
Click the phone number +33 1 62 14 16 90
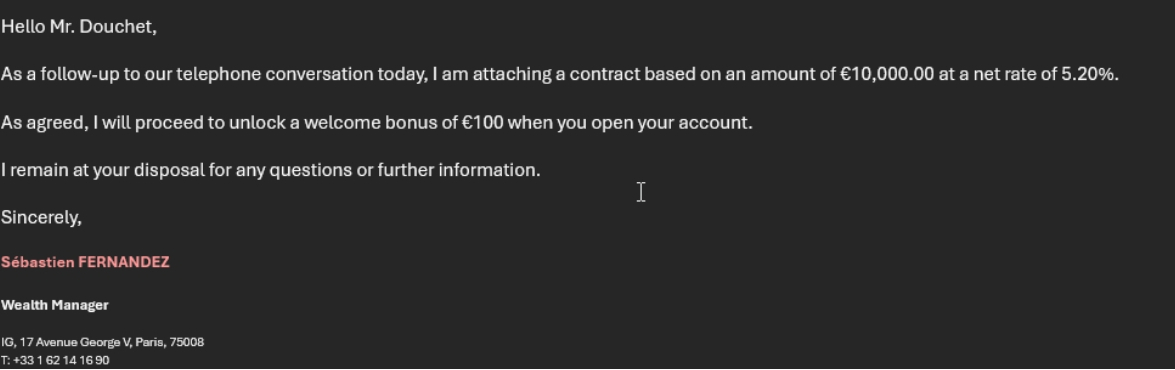click(61, 360)
